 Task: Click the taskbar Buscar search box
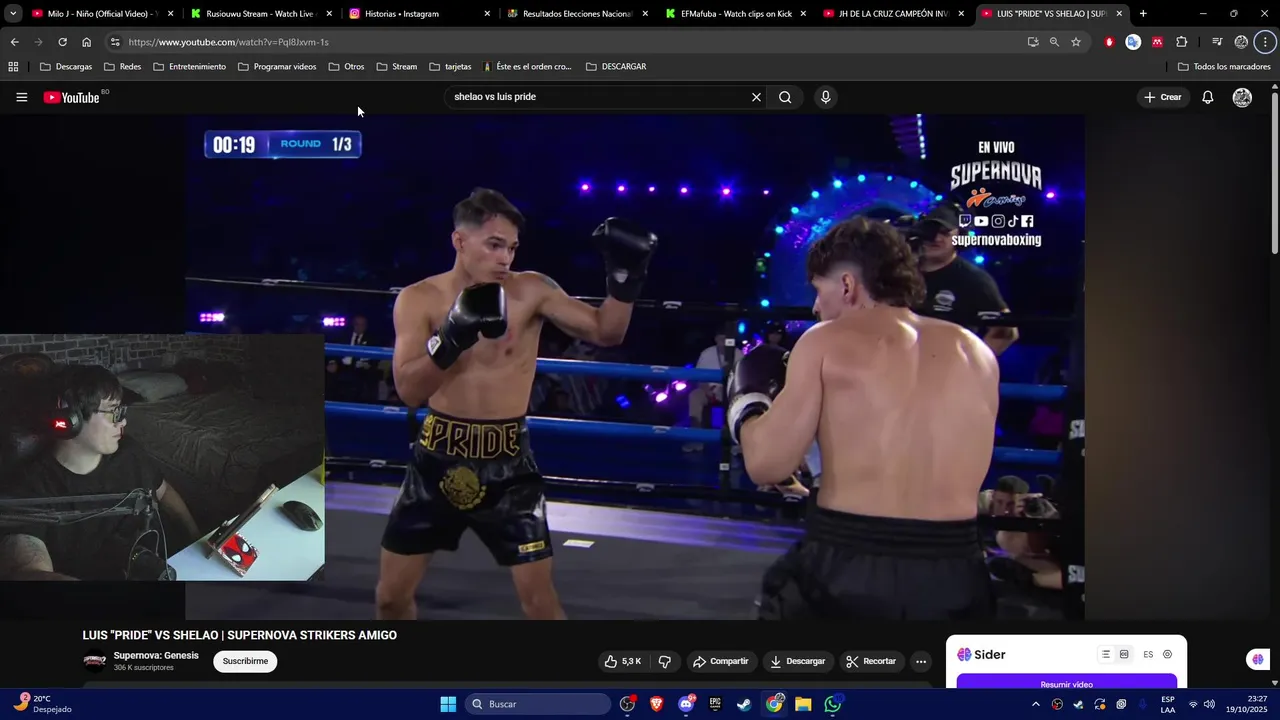pos(538,704)
